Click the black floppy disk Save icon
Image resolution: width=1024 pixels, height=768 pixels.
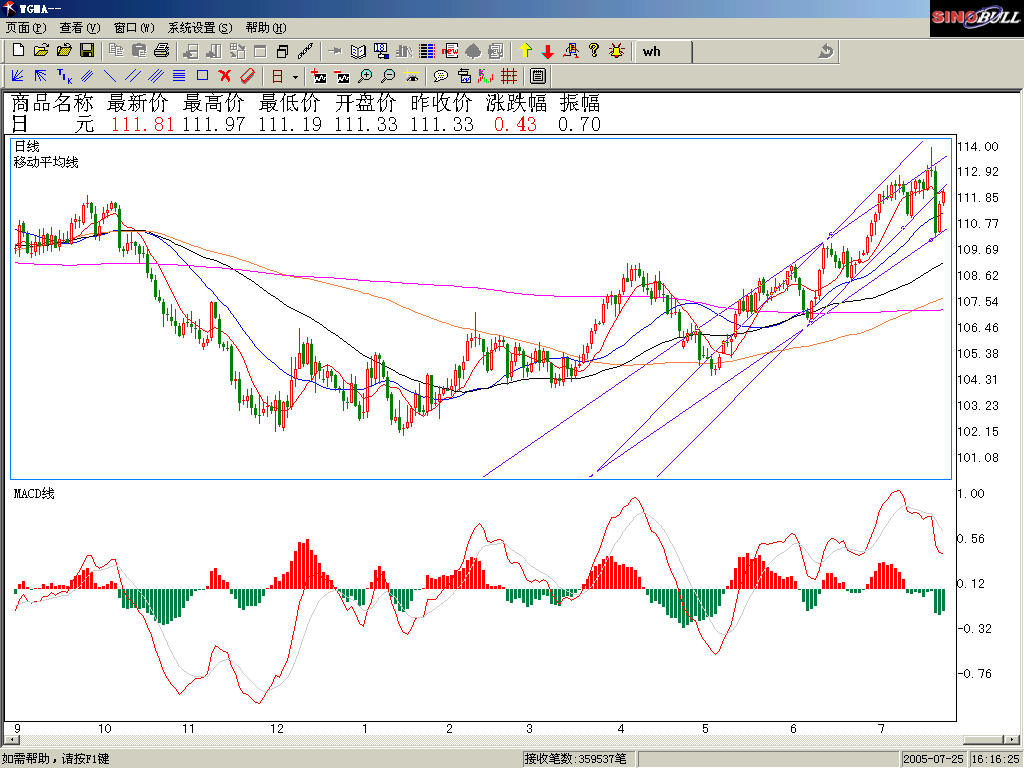(87, 50)
